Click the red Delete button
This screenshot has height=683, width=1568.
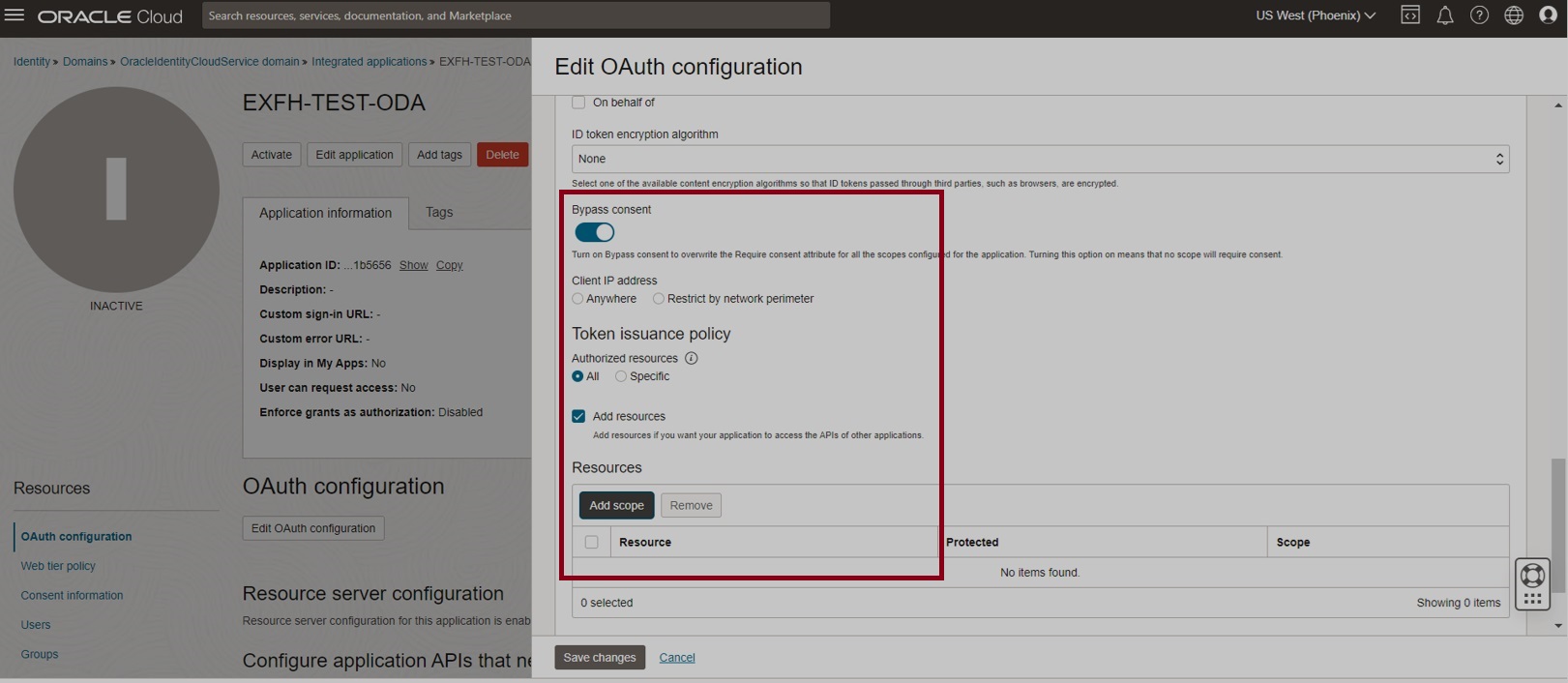tap(502, 155)
